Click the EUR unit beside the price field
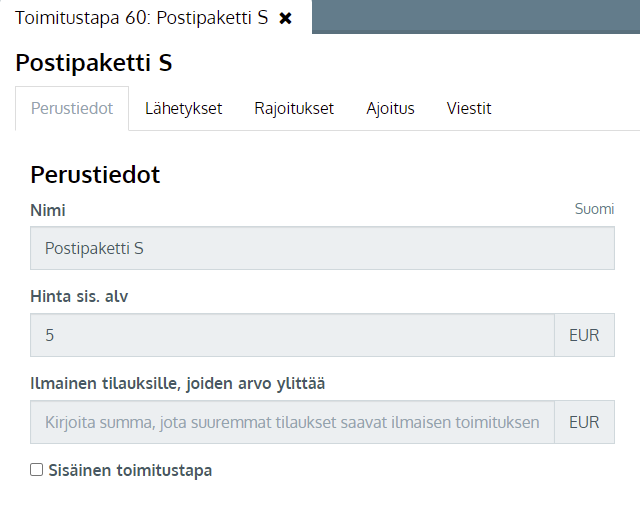Screen dimensions: 640x506 (584, 335)
